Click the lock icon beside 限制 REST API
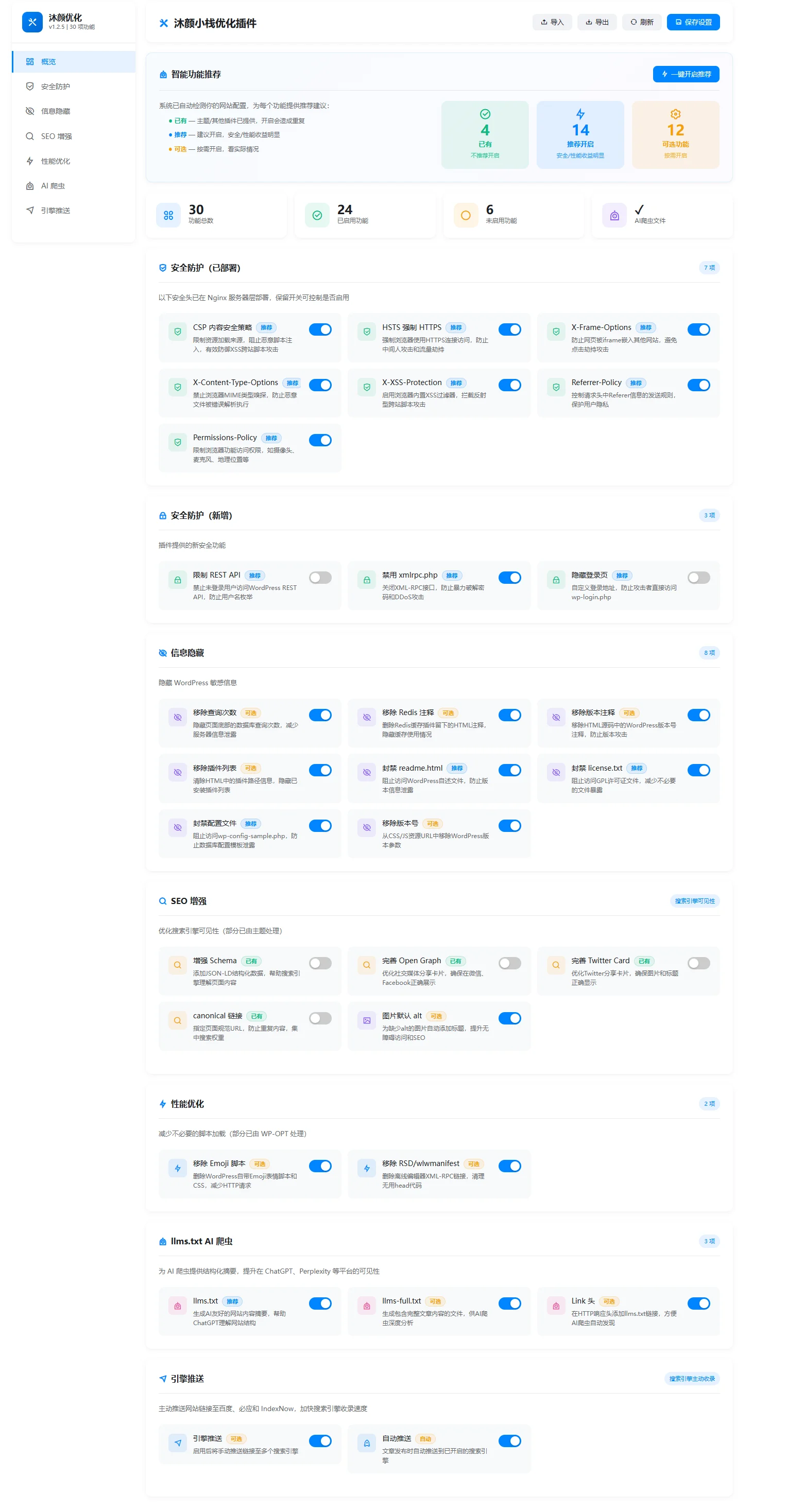Image resolution: width=804 pixels, height=1512 pixels. (x=177, y=580)
